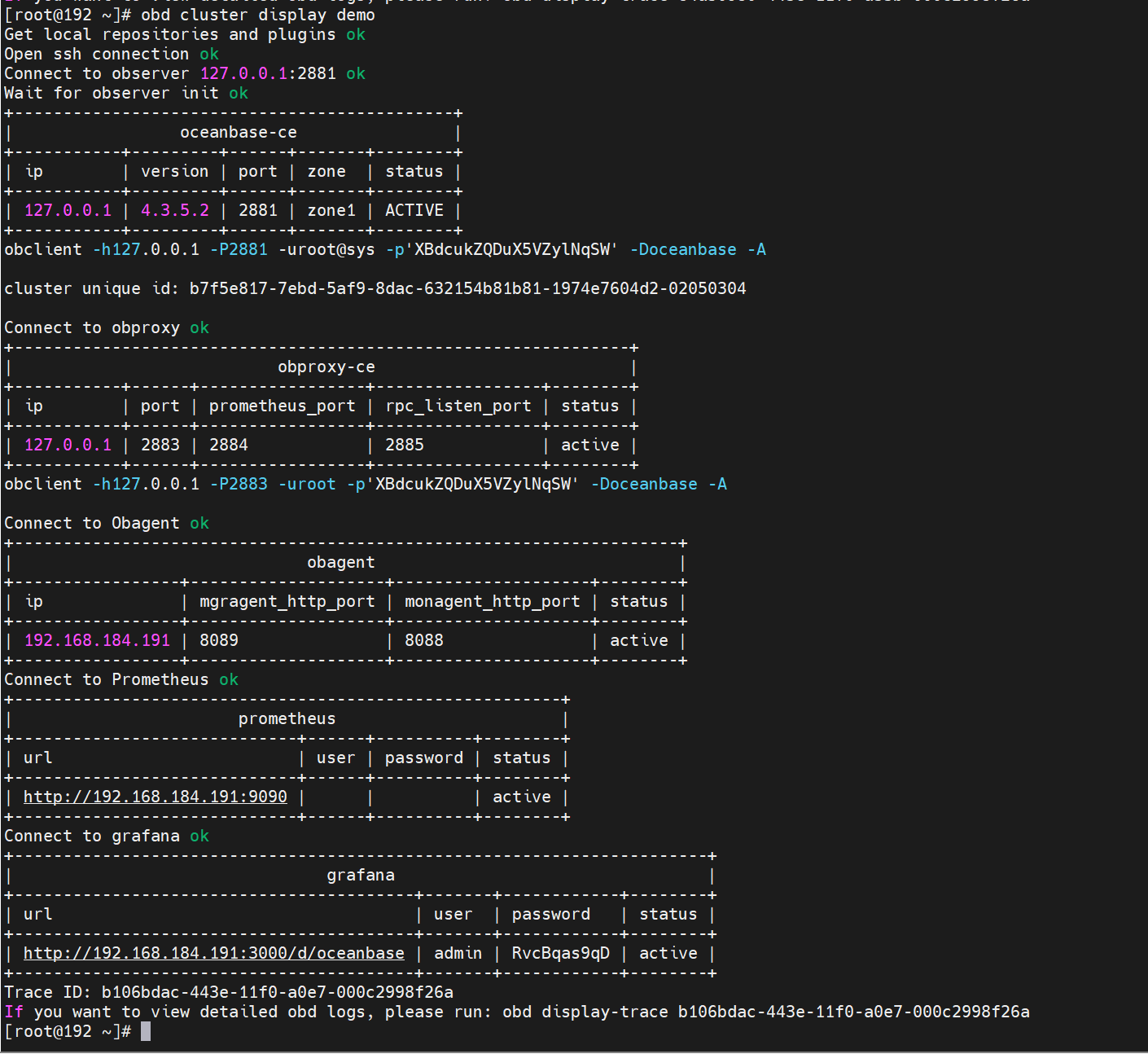Click the obproxy-ce table title

326,367
